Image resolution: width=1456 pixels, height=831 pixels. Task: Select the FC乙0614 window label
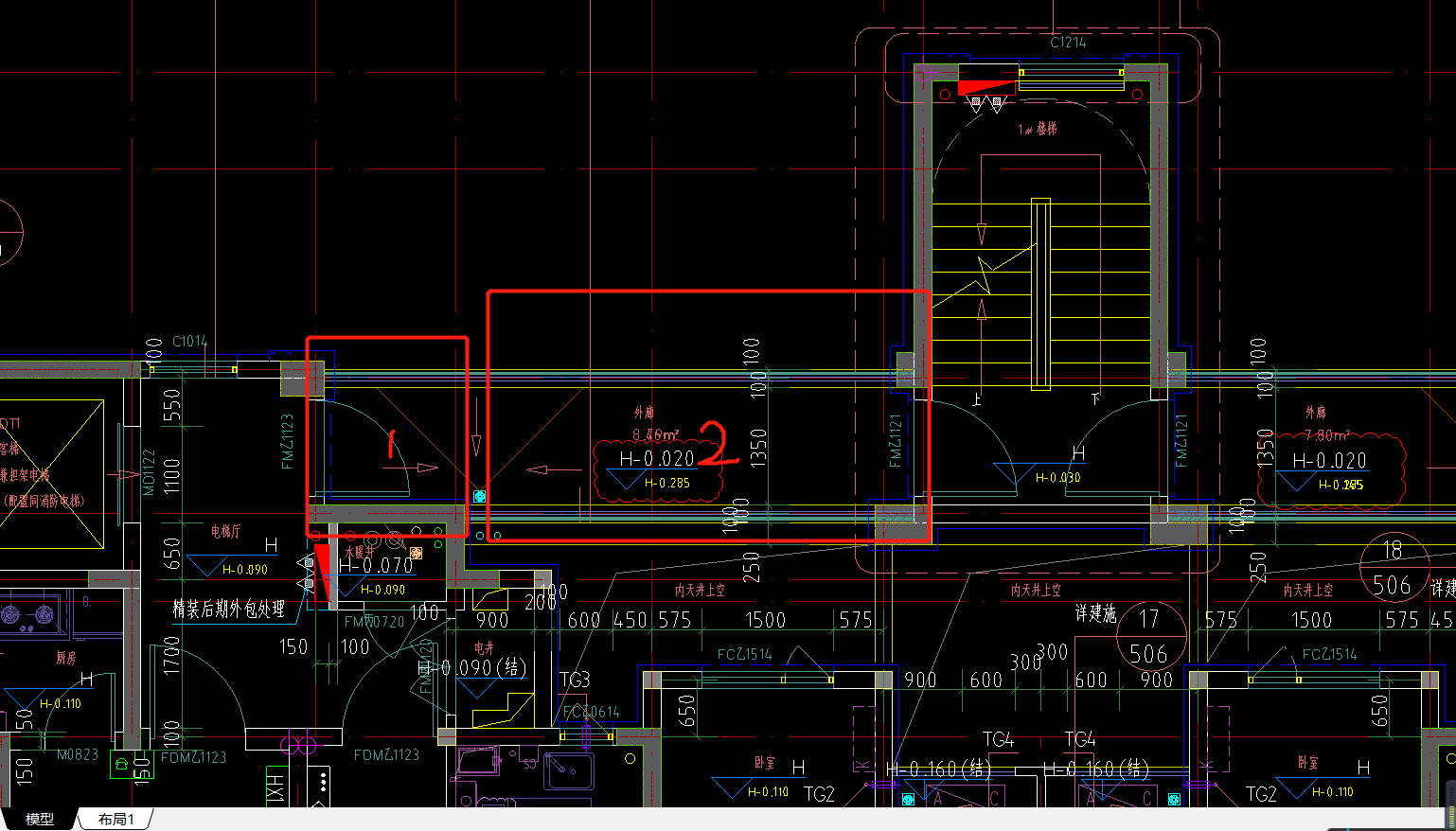coord(591,712)
